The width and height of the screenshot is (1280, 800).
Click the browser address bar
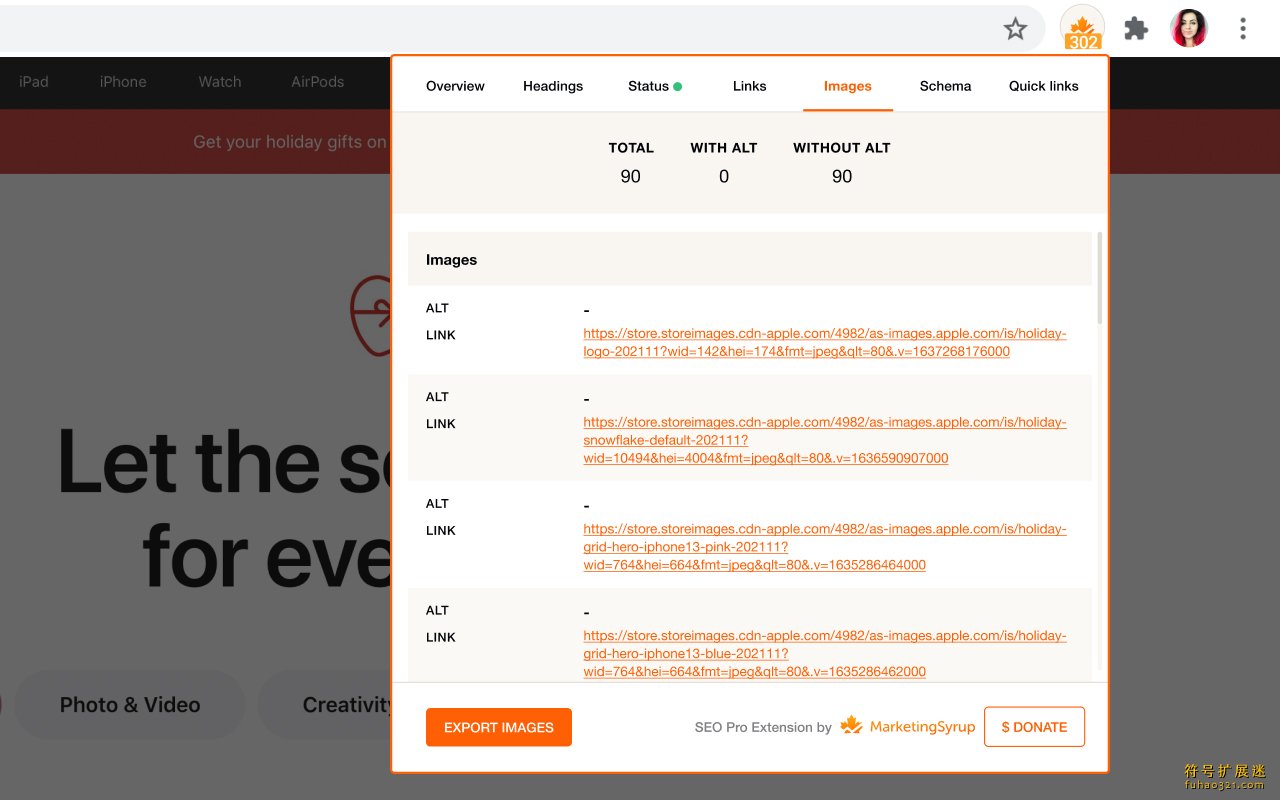pos(520,29)
